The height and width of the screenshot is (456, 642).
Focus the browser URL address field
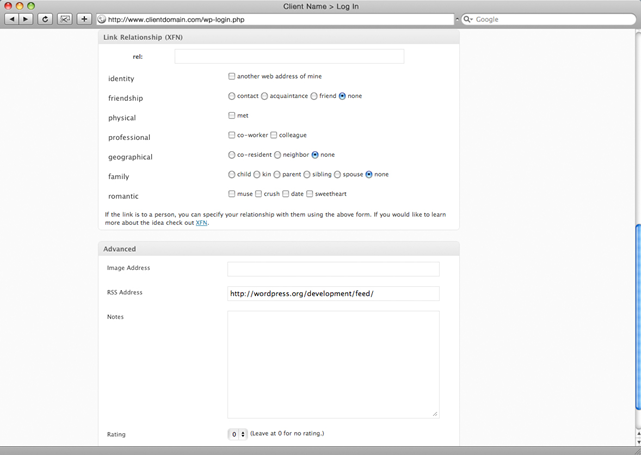point(275,19)
